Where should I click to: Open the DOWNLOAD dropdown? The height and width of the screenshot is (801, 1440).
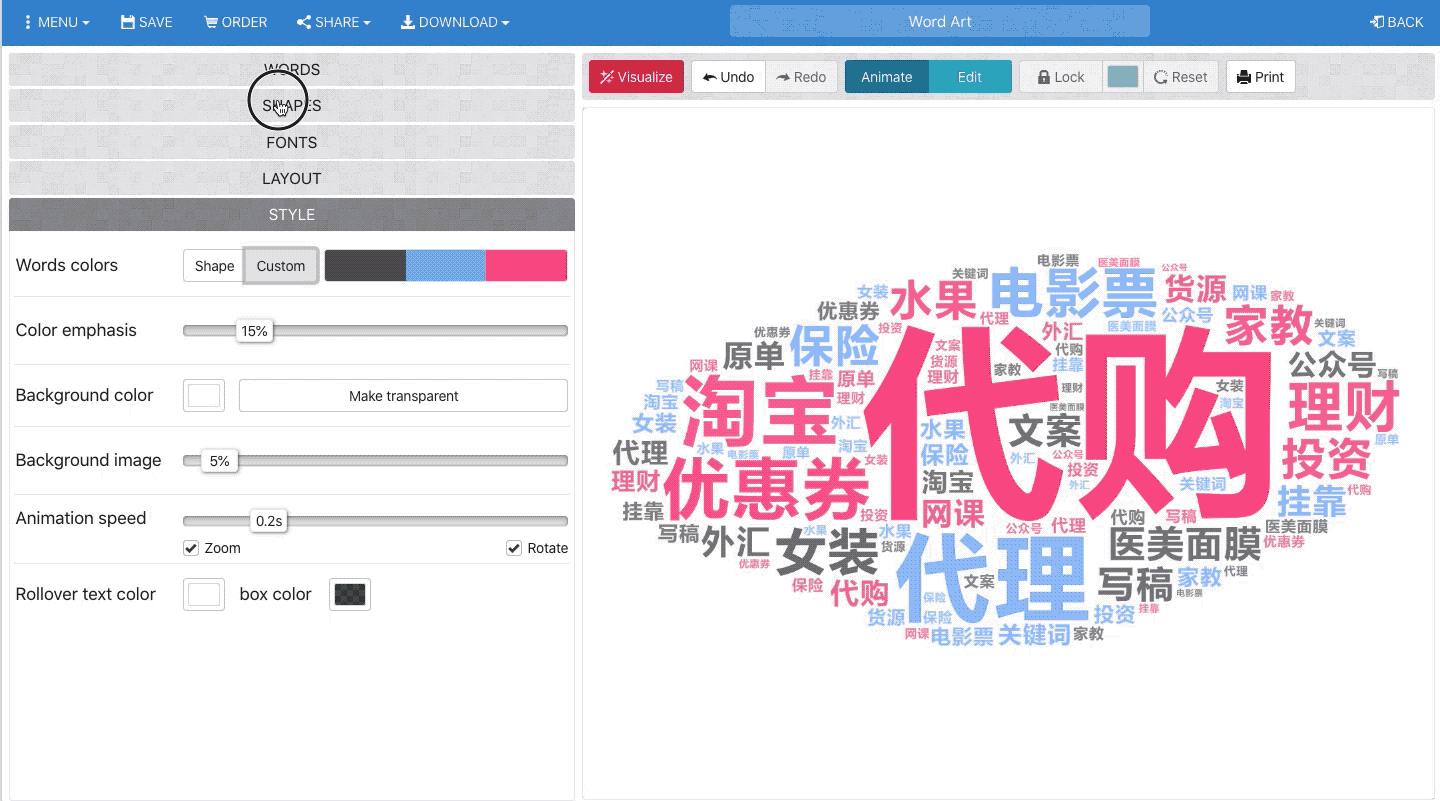click(x=455, y=22)
